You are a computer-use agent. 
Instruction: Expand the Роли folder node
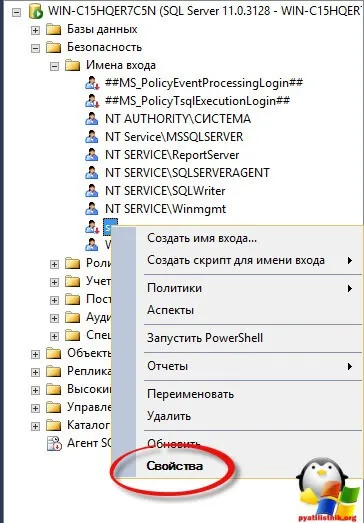[x=54, y=265]
